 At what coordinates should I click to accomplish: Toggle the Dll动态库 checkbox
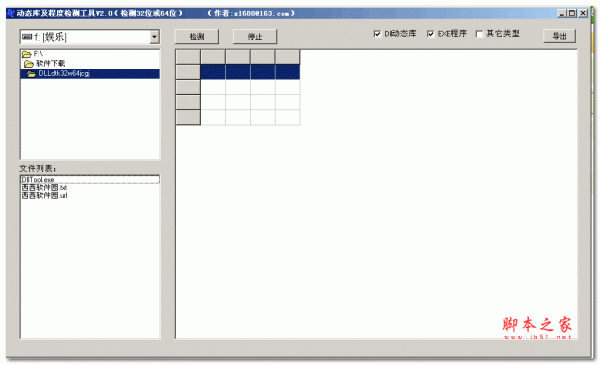coord(377,34)
